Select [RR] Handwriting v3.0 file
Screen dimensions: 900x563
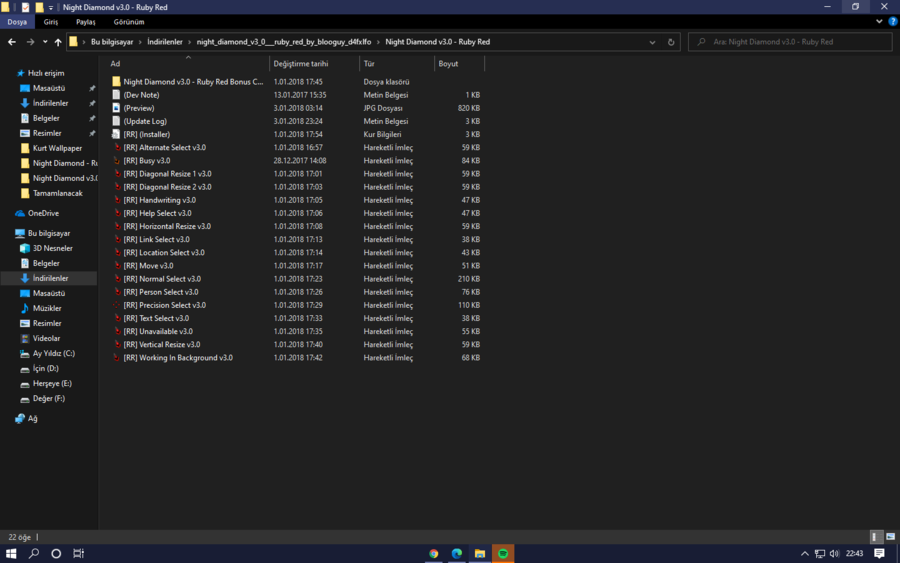[x=159, y=200]
